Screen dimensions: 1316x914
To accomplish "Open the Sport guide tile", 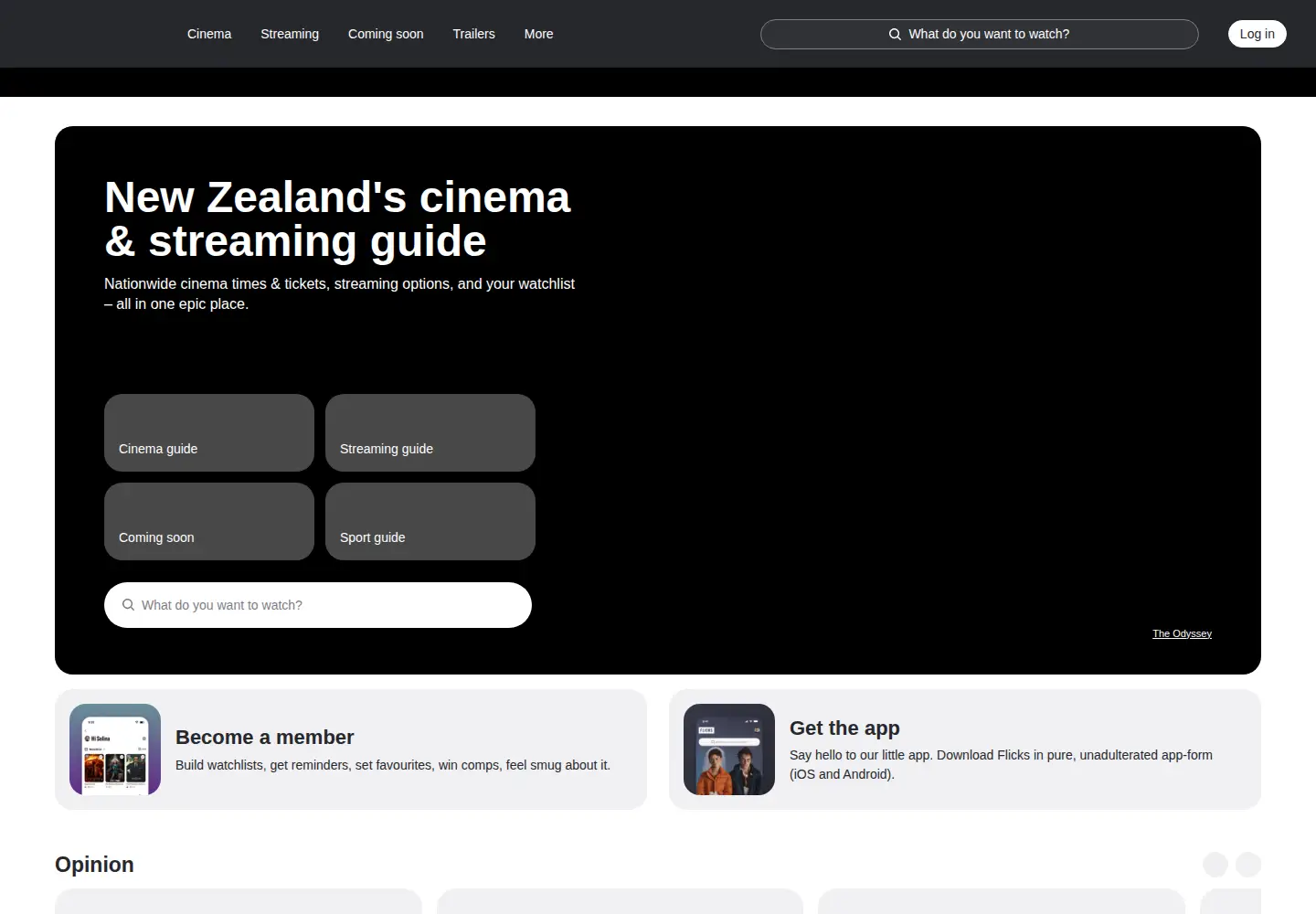I will click(430, 521).
